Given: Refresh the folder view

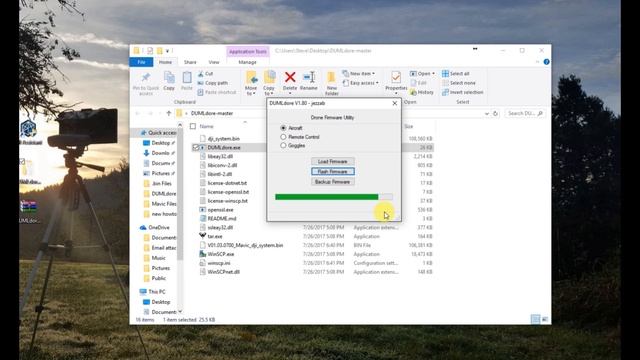Looking at the screenshot, I should 496,113.
